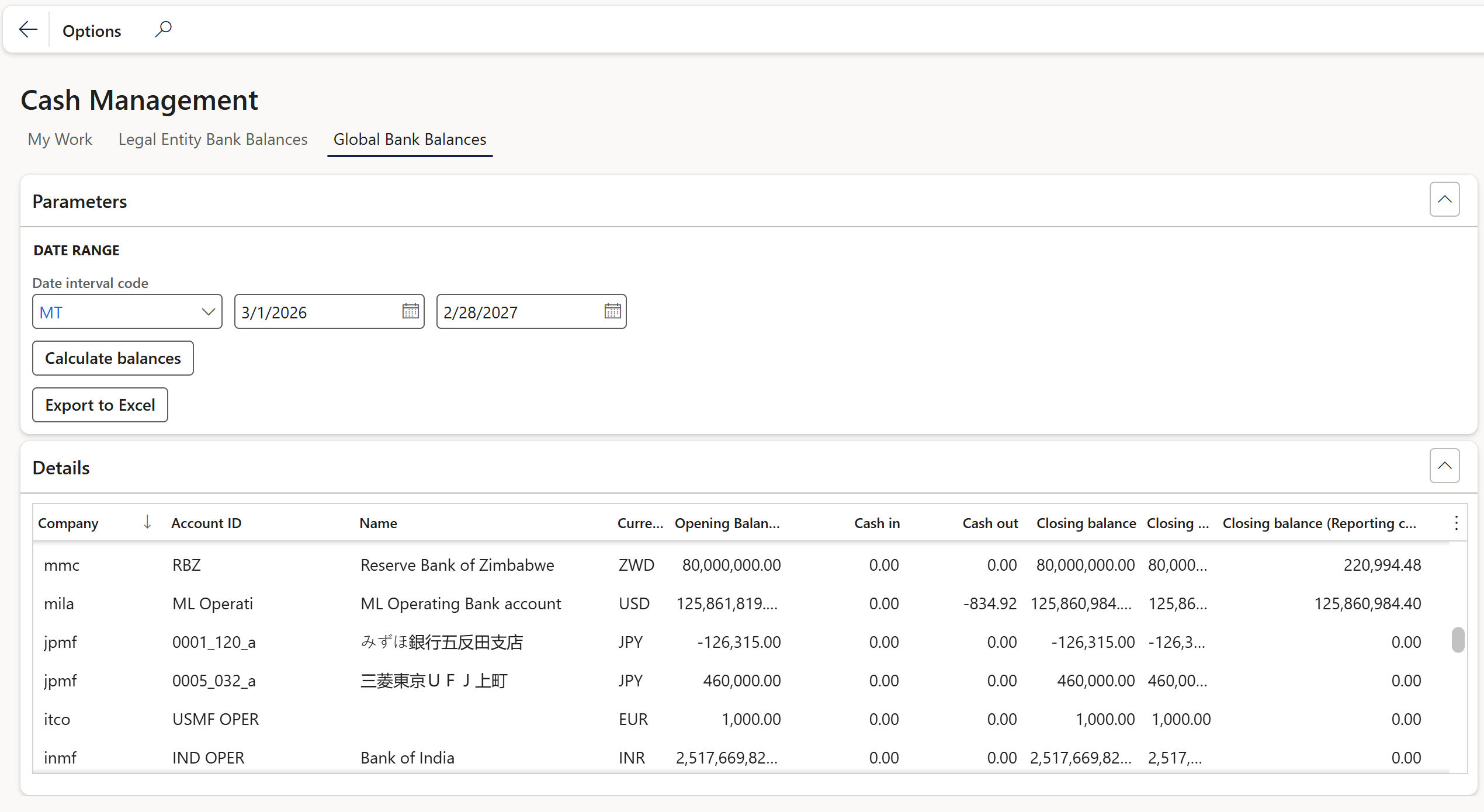
Task: Collapse the Parameters section
Action: [1444, 200]
